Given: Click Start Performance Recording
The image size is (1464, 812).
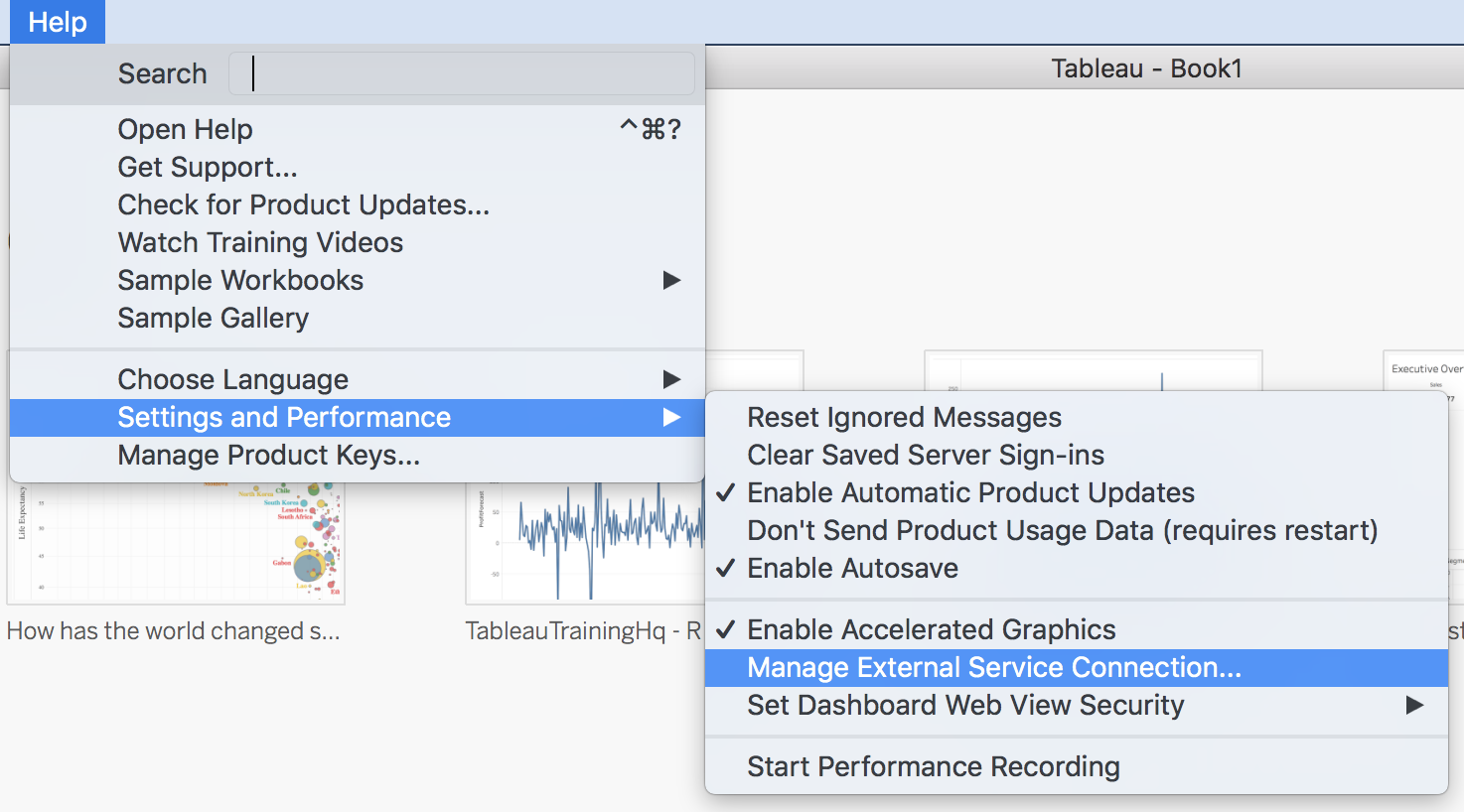Looking at the screenshot, I should click(934, 766).
